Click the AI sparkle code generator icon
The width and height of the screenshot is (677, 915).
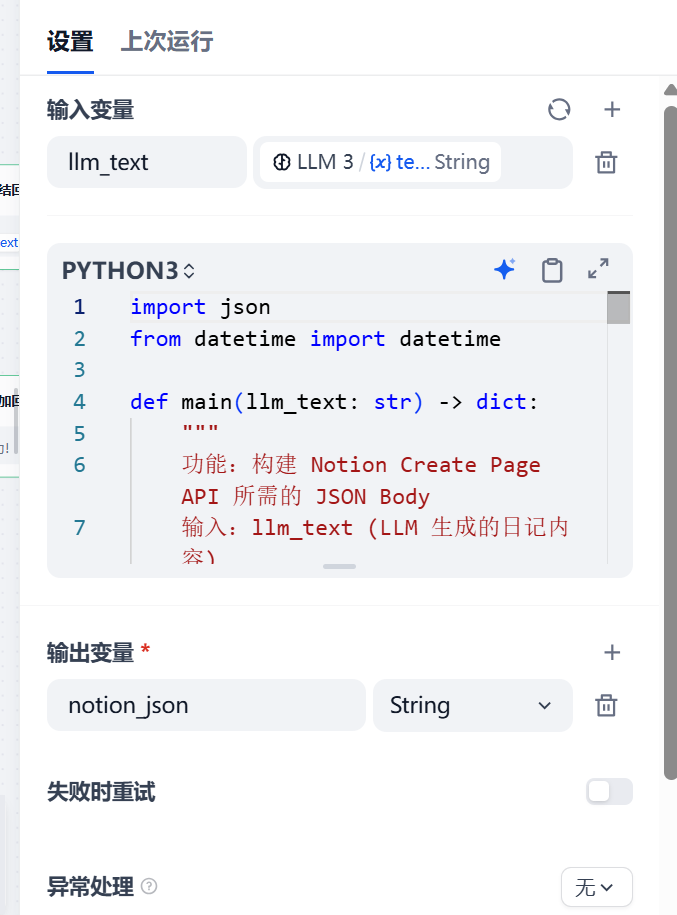[x=505, y=269]
